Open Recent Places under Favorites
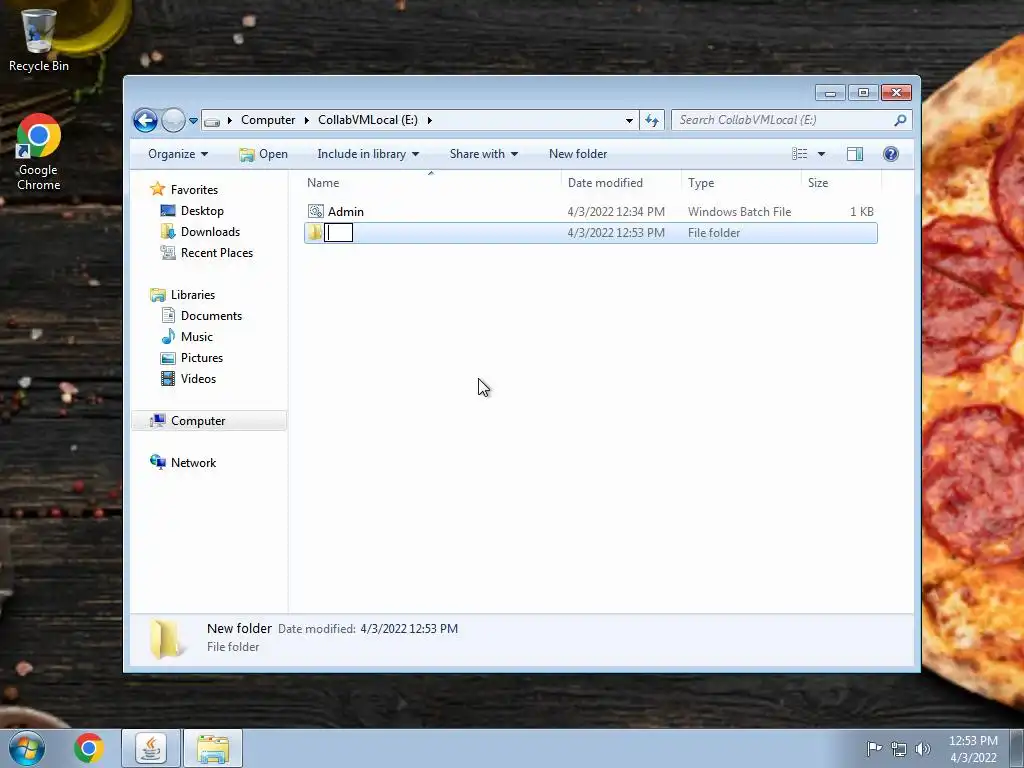The image size is (1024, 768). [x=217, y=253]
